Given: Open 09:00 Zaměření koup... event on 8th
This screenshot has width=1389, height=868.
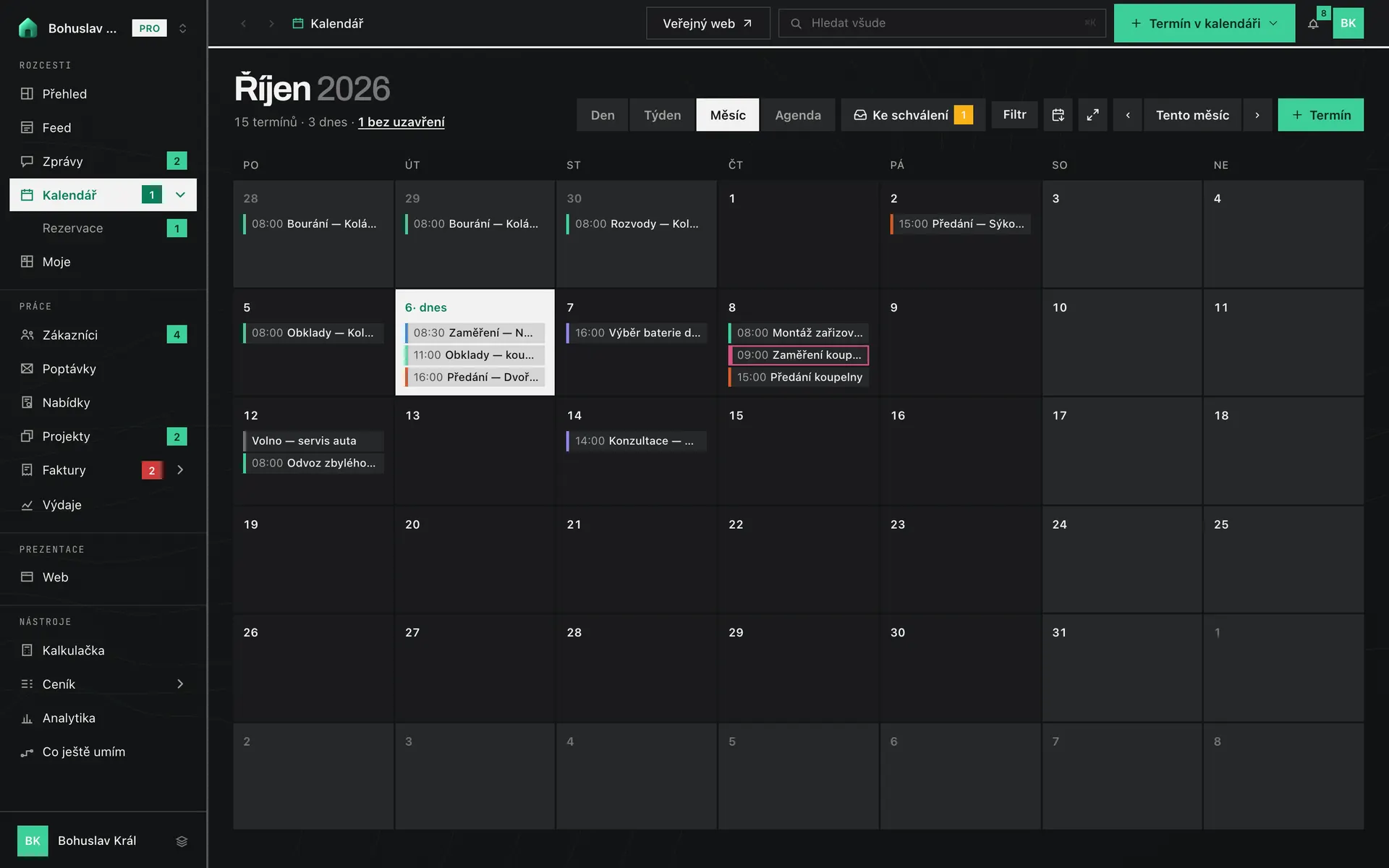Looking at the screenshot, I should 799,355.
